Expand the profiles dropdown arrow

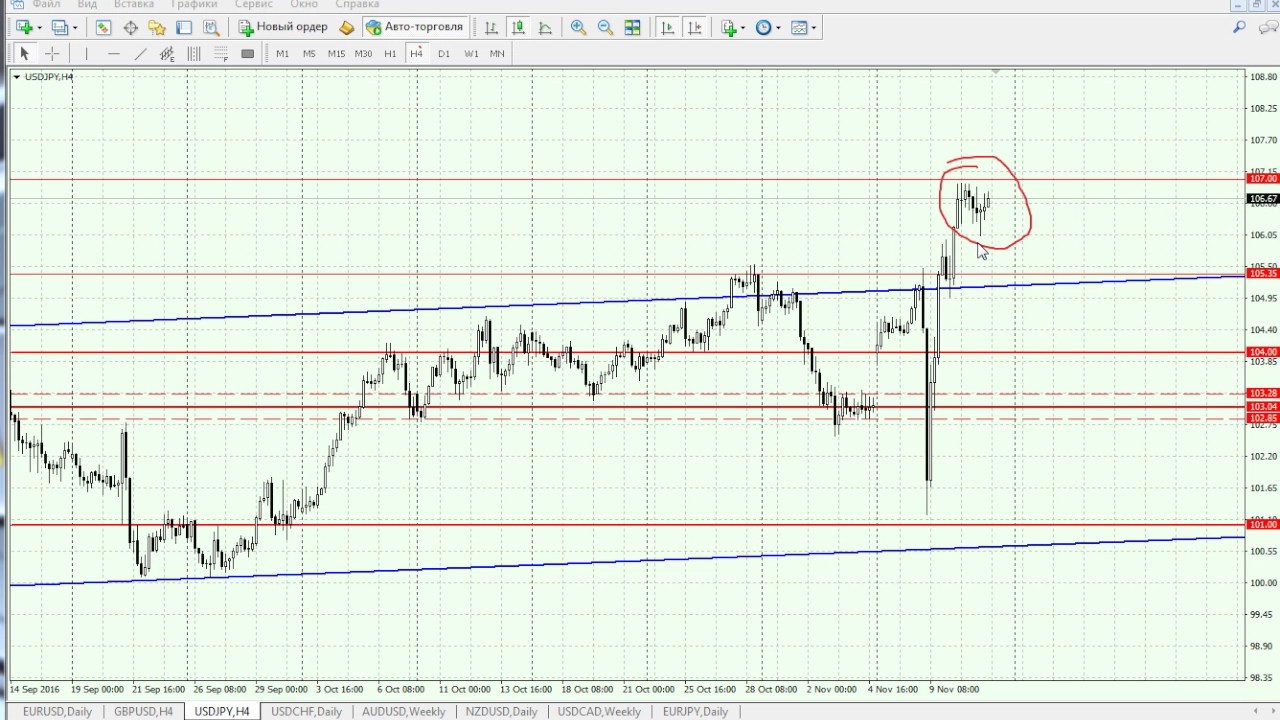pyautogui.click(x=75, y=28)
